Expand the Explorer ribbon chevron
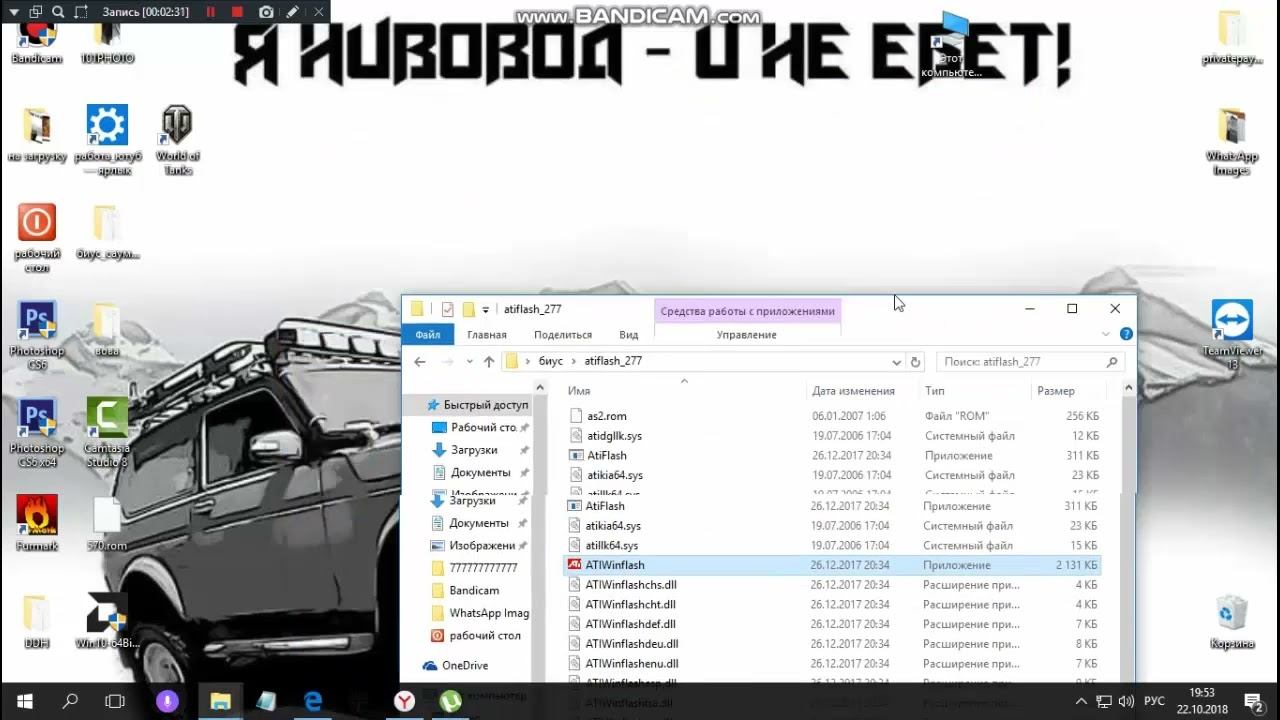1280x720 pixels. (x=1106, y=334)
